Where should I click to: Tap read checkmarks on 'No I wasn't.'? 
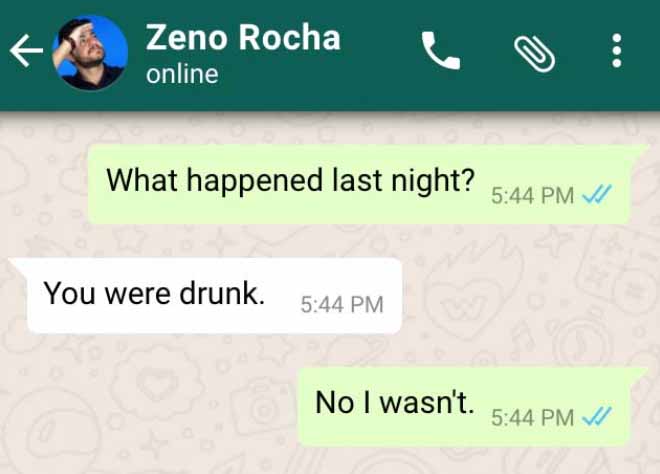(596, 416)
